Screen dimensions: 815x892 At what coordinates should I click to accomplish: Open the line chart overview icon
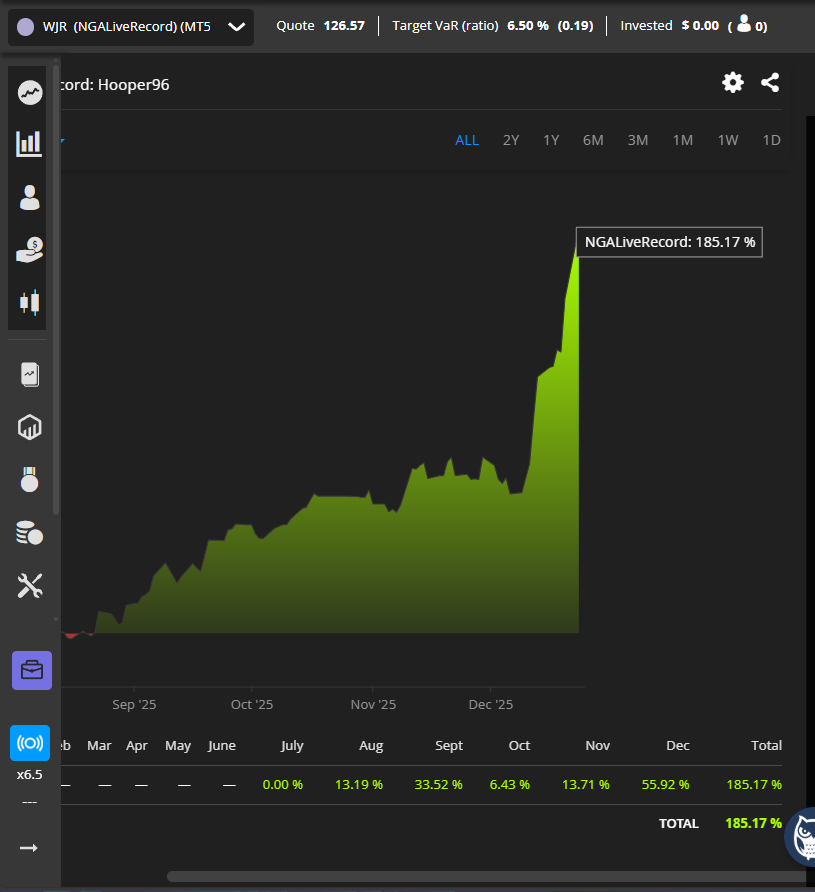click(30, 93)
